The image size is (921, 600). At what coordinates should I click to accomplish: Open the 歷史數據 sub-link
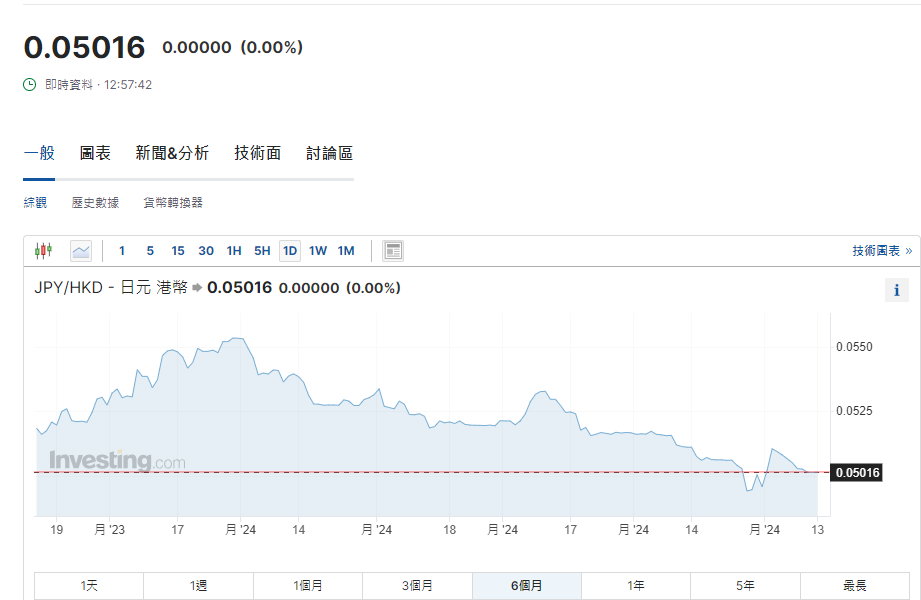point(95,203)
